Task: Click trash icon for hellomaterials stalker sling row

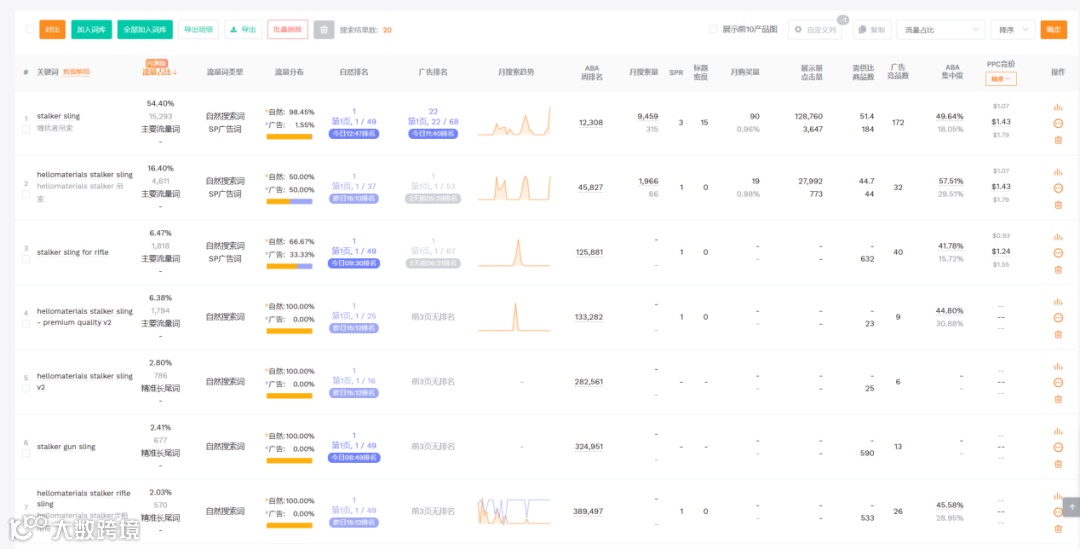Action: (x=1058, y=205)
